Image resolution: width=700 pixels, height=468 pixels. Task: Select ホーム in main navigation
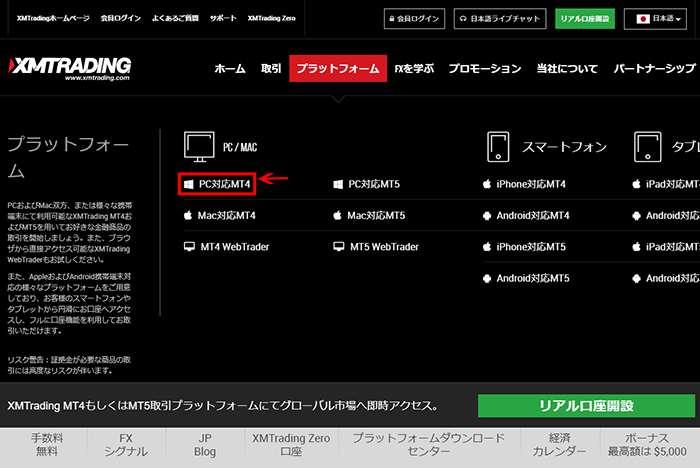pos(230,68)
